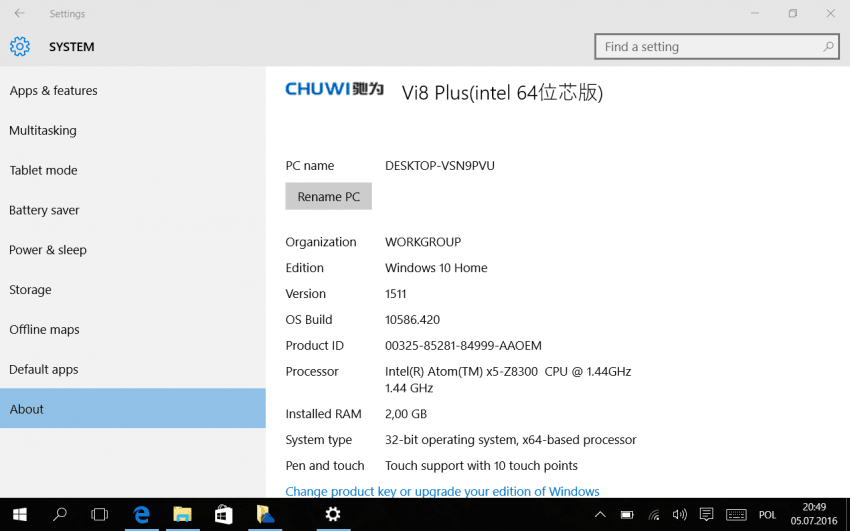
Task: Open the touch keyboard tray icon
Action: click(736, 515)
